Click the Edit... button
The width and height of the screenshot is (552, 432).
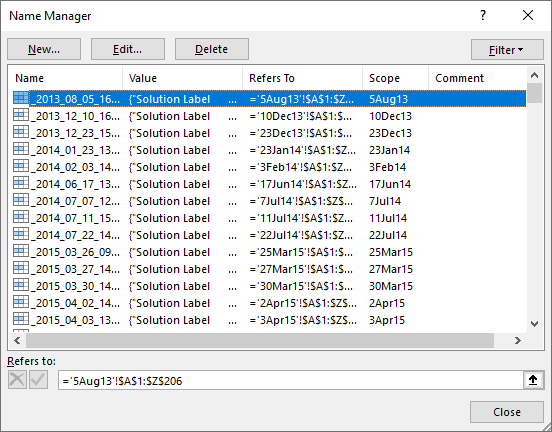[128, 49]
